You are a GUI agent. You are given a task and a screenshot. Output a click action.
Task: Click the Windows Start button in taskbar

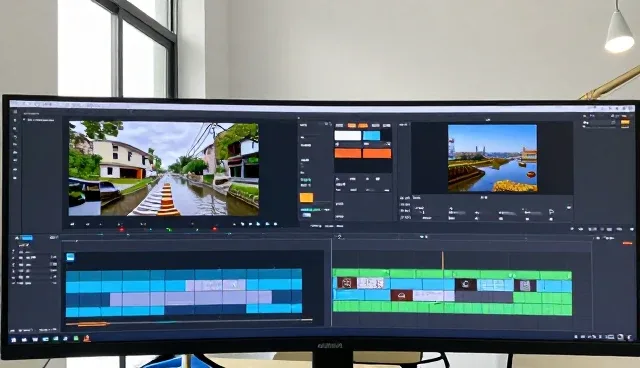[x=13, y=339]
